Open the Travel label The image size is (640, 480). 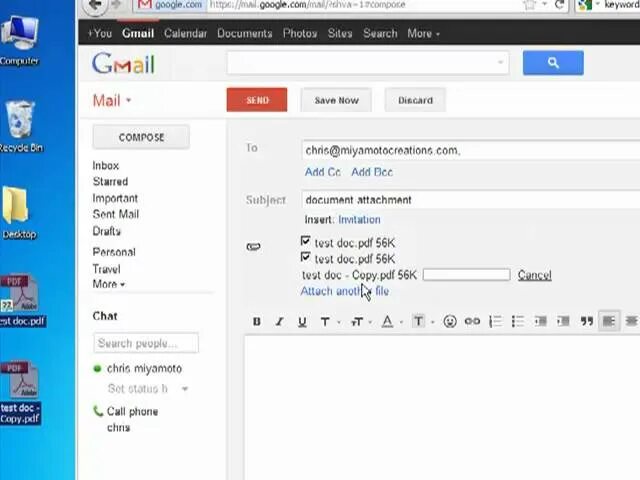click(107, 269)
